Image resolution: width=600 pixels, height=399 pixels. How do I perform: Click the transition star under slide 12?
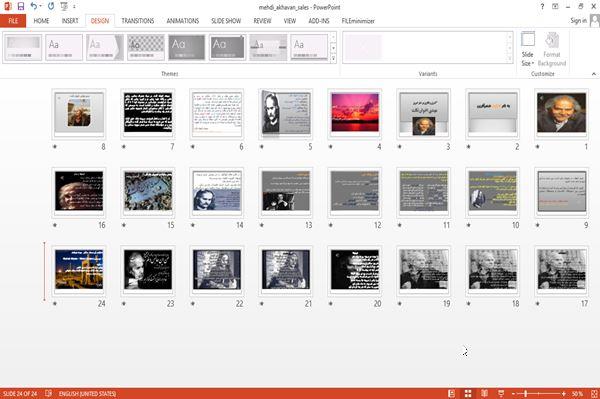[x=331, y=225]
